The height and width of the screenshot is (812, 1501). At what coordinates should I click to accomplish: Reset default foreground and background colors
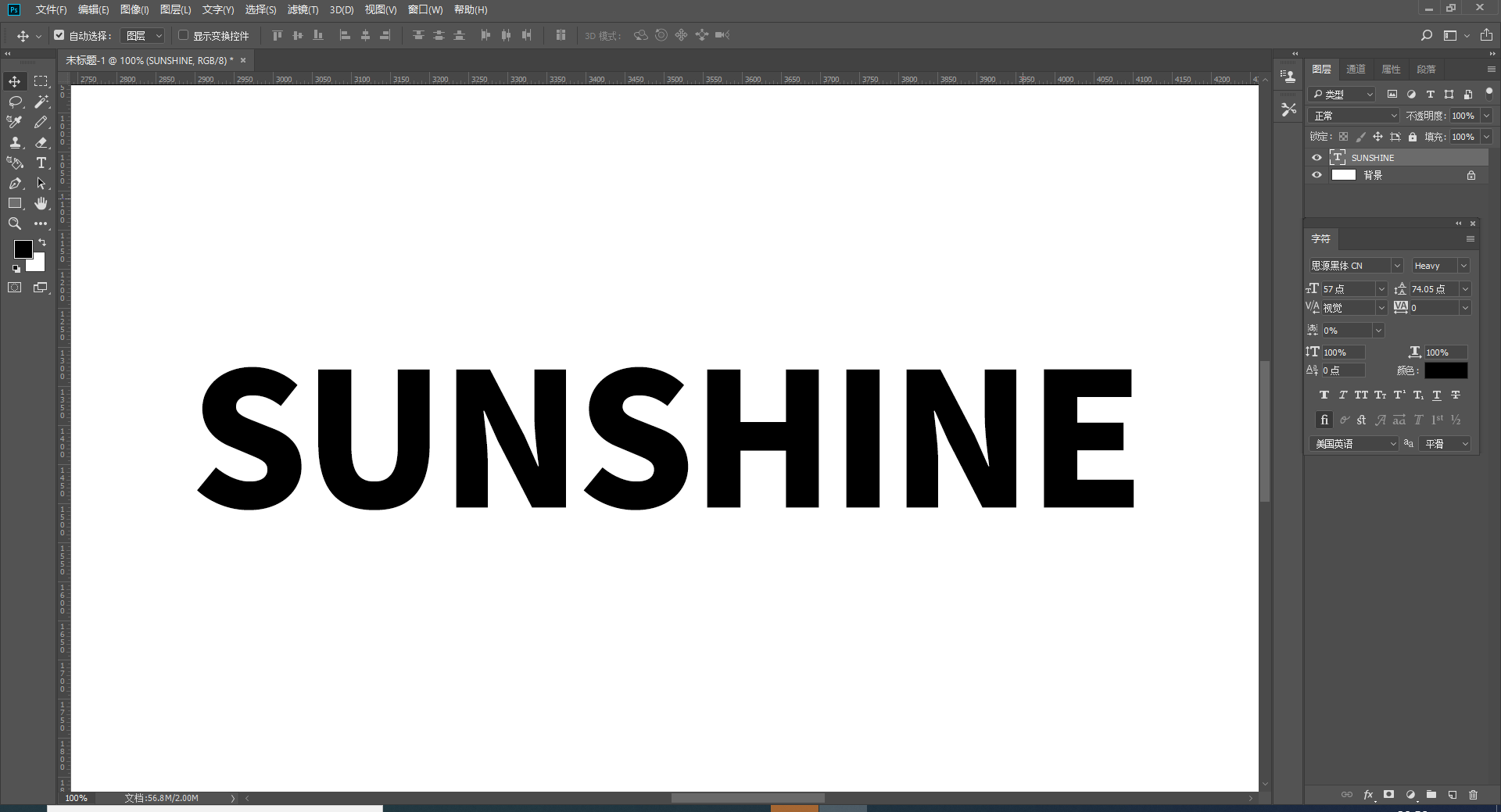[x=16, y=269]
